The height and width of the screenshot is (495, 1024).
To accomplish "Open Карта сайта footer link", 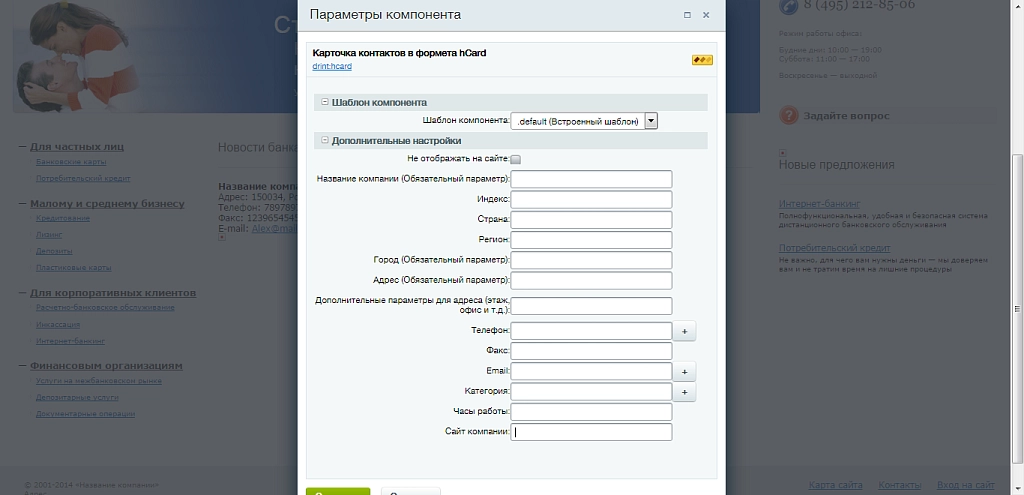I will [x=835, y=485].
